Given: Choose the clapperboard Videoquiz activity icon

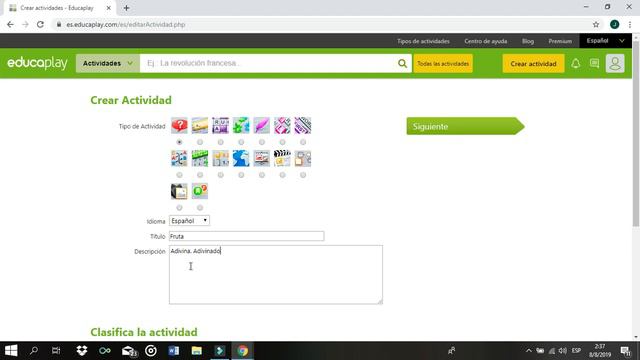Looking at the screenshot, I should tap(282, 158).
